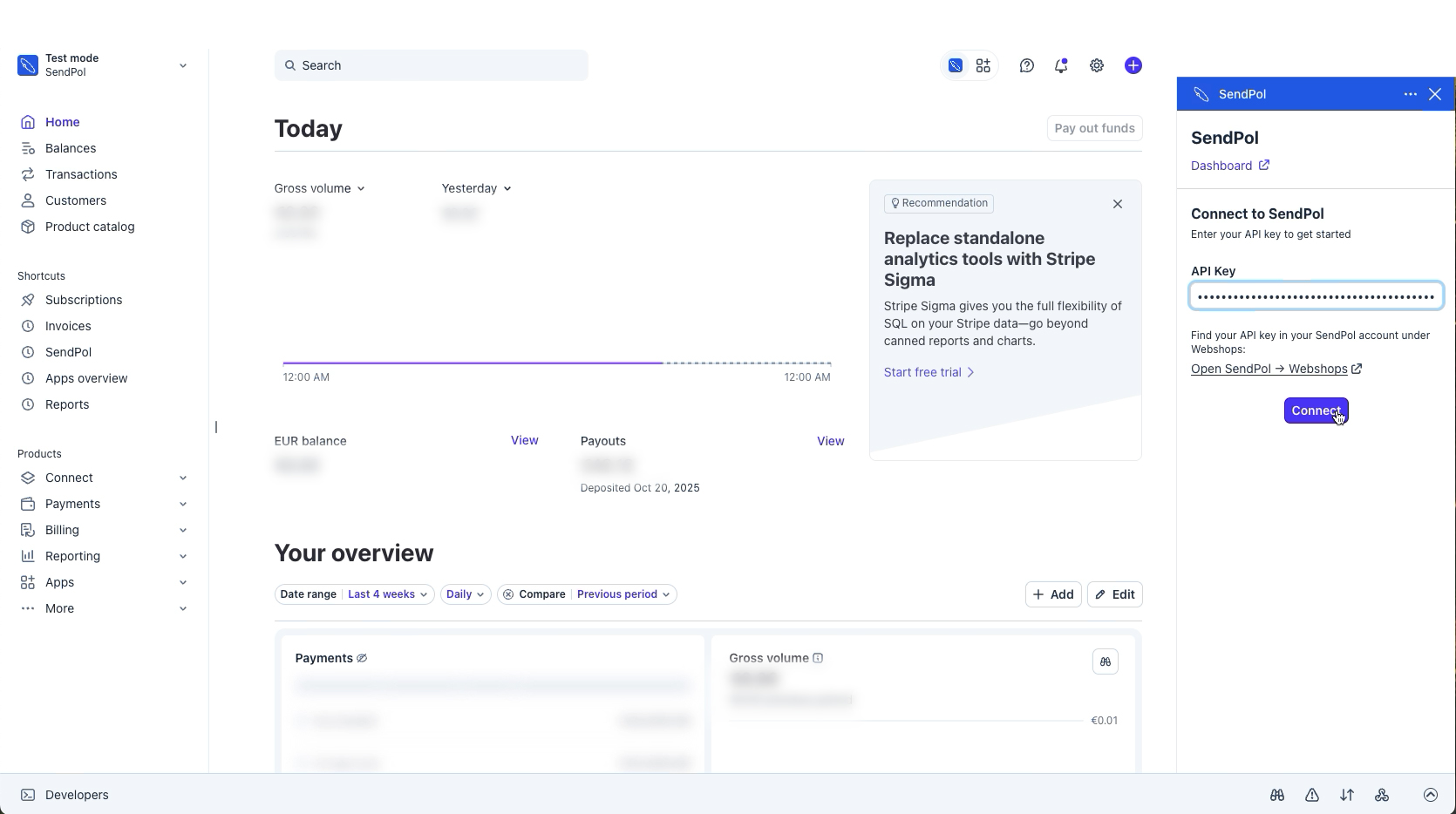Open the SendPol app icon in top bar
The width and height of the screenshot is (1456, 814).
(956, 65)
